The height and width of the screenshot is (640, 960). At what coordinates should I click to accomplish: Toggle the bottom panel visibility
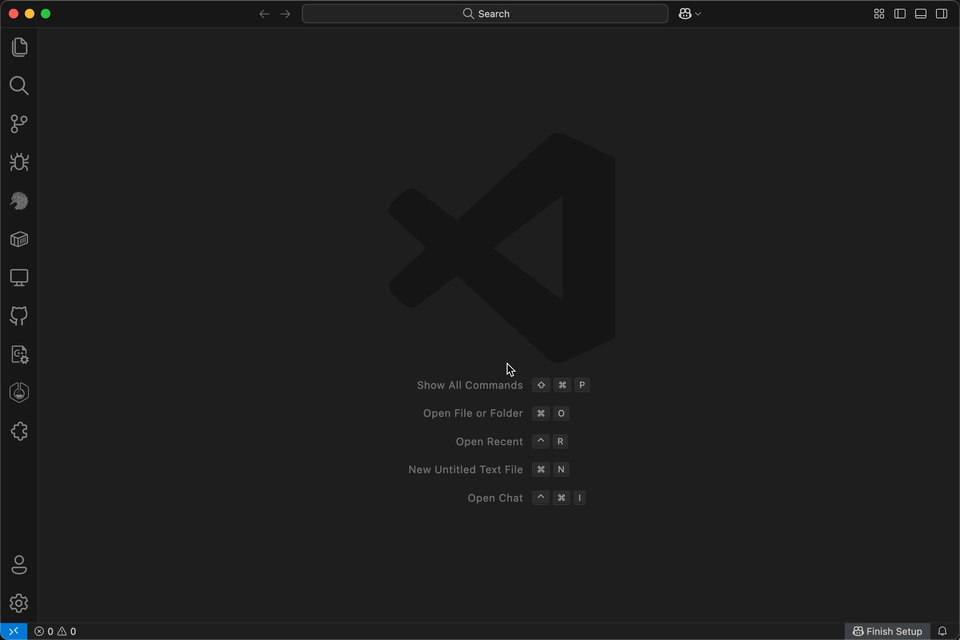click(920, 13)
